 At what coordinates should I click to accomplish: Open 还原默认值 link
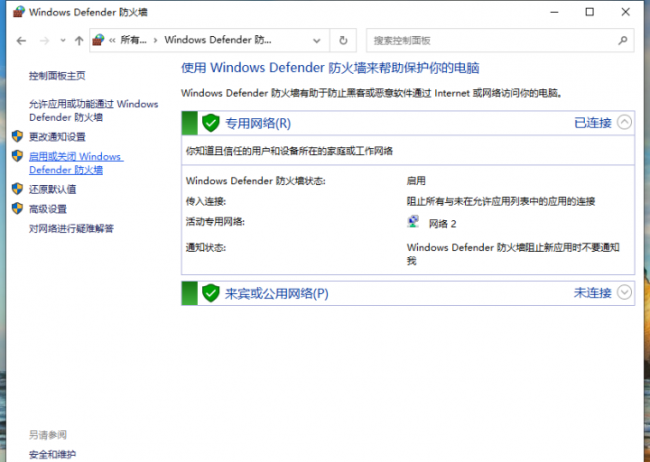[x=52, y=189]
